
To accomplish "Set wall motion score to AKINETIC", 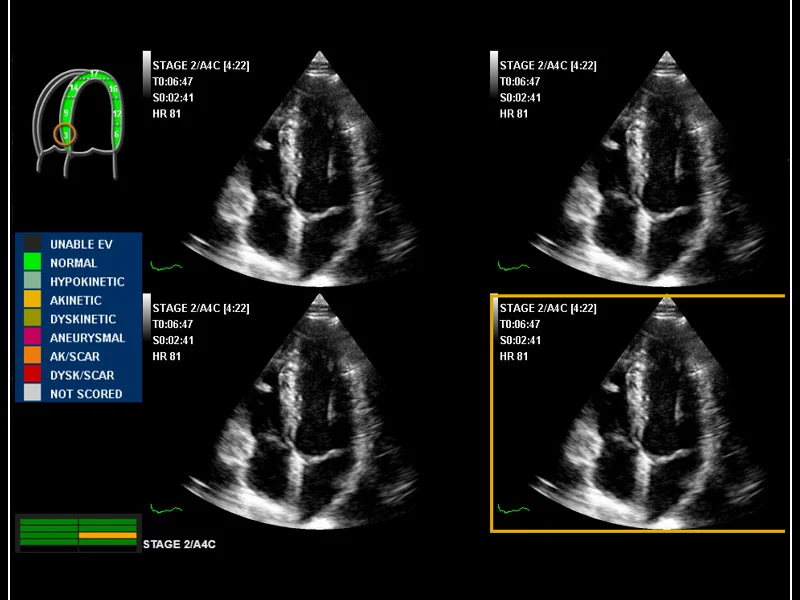I will (x=78, y=300).
